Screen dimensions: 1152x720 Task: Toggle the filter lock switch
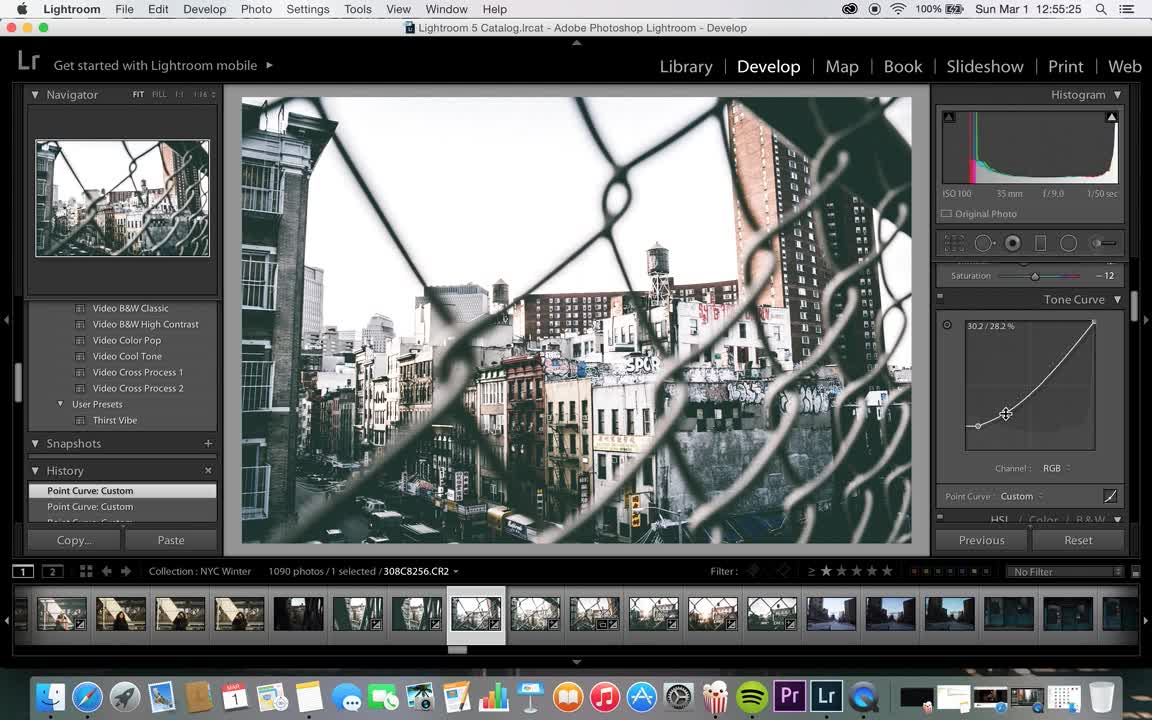coord(1135,572)
